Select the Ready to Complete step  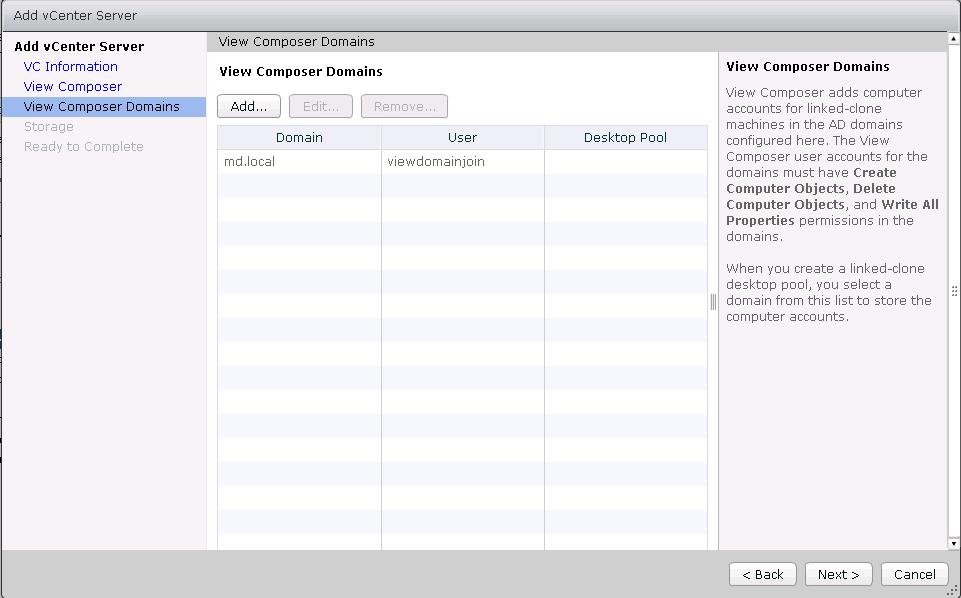tap(83, 147)
